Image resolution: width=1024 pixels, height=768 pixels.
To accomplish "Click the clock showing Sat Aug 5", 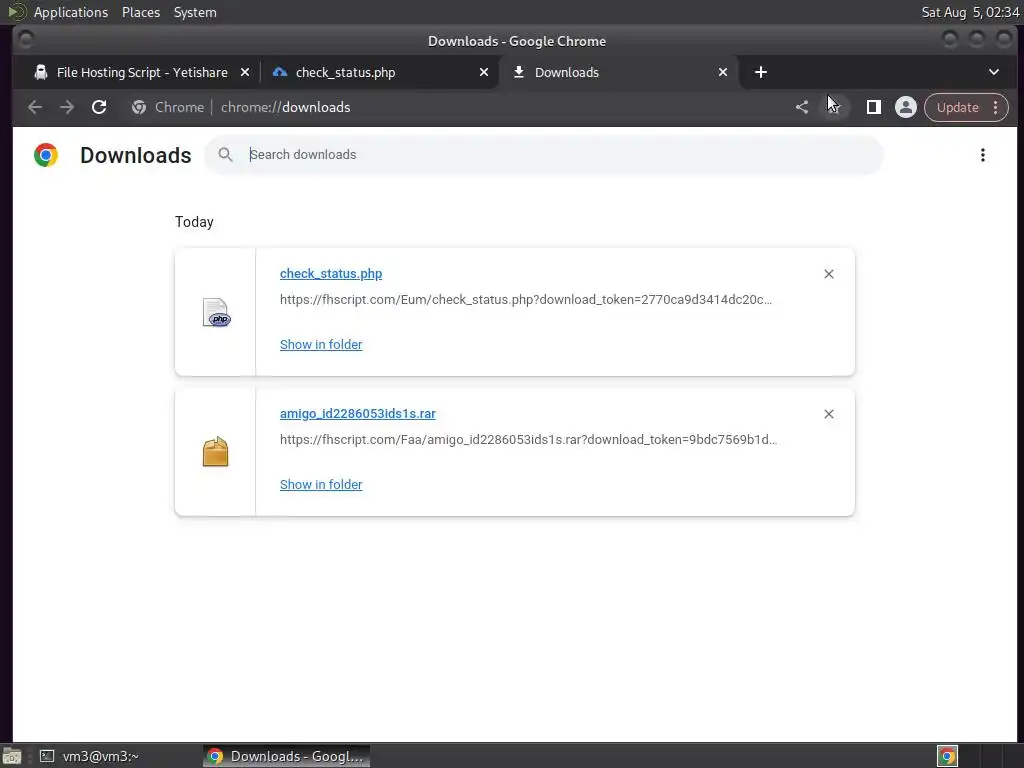I will pos(970,12).
